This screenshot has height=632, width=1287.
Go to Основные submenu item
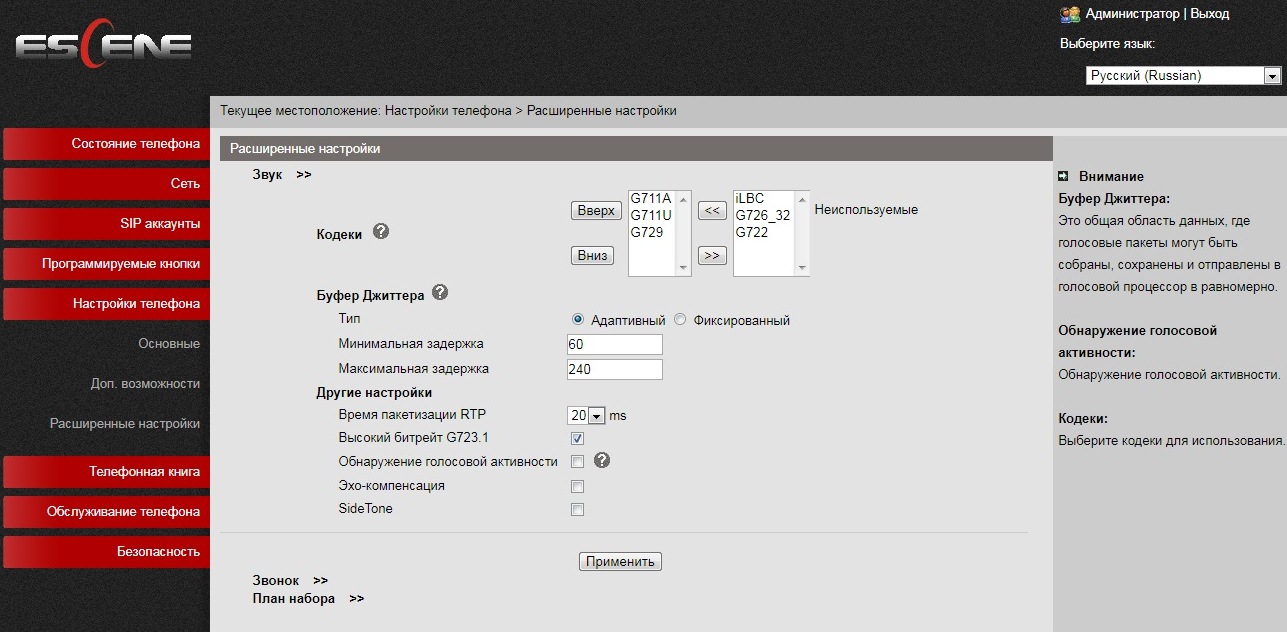coord(169,344)
